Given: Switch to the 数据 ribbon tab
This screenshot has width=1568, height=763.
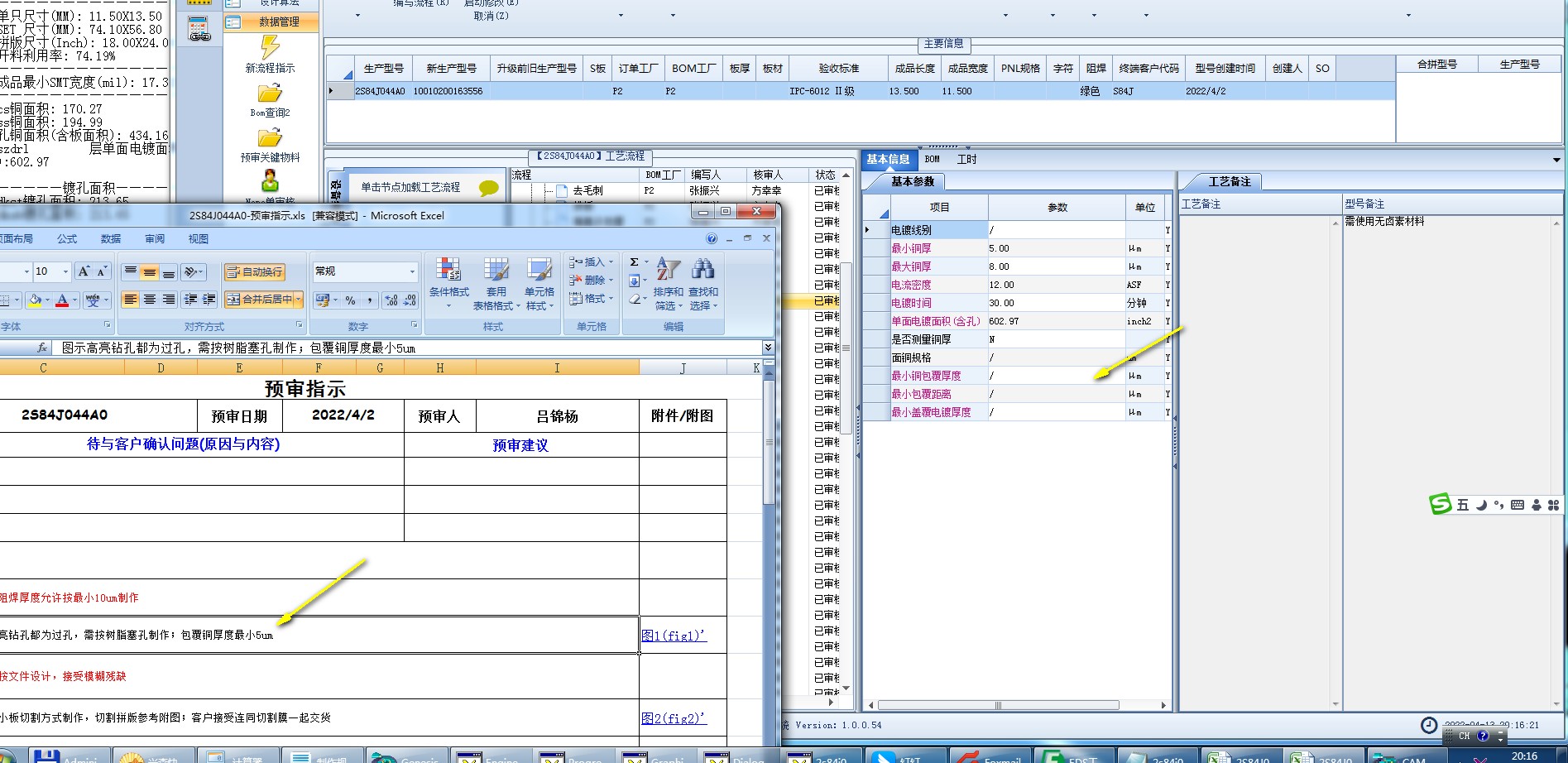Looking at the screenshot, I should 111,238.
